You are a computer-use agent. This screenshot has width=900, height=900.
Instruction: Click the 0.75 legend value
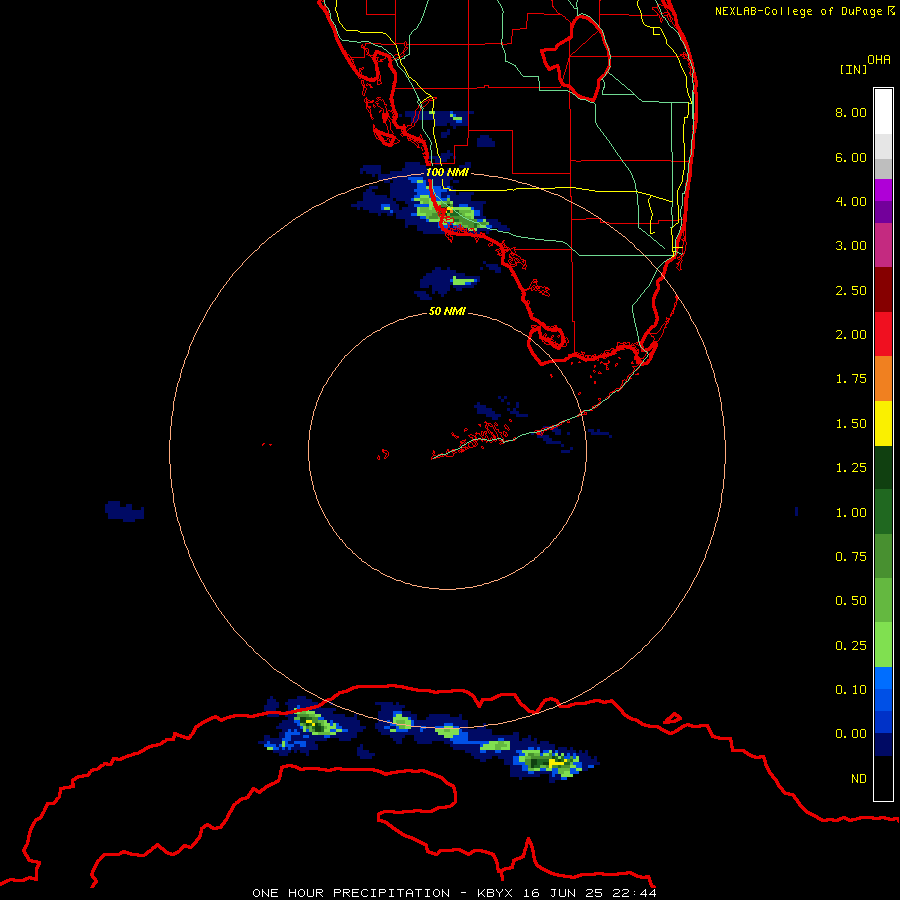click(x=851, y=557)
